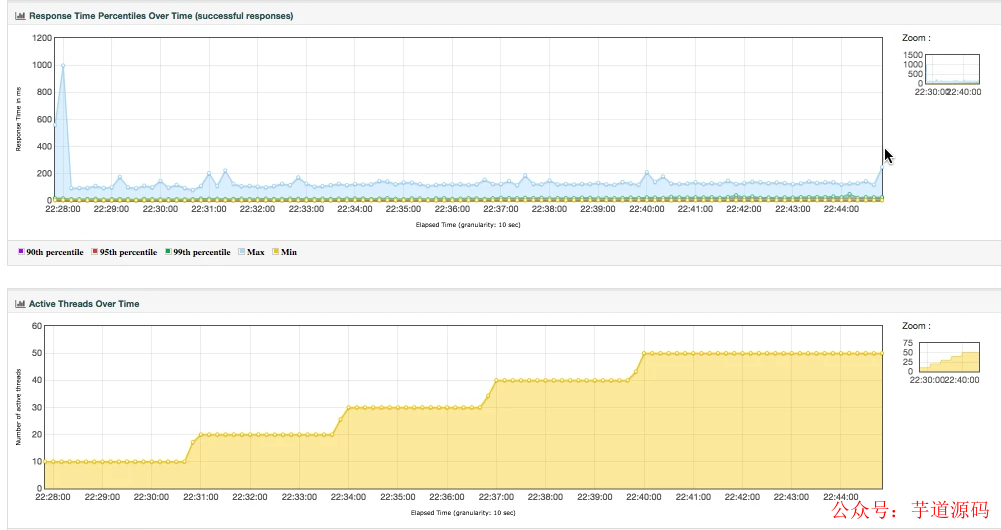The height and width of the screenshot is (530, 1001).
Task: Click 'Zoom :' label beside active threads chart
Action: [916, 326]
